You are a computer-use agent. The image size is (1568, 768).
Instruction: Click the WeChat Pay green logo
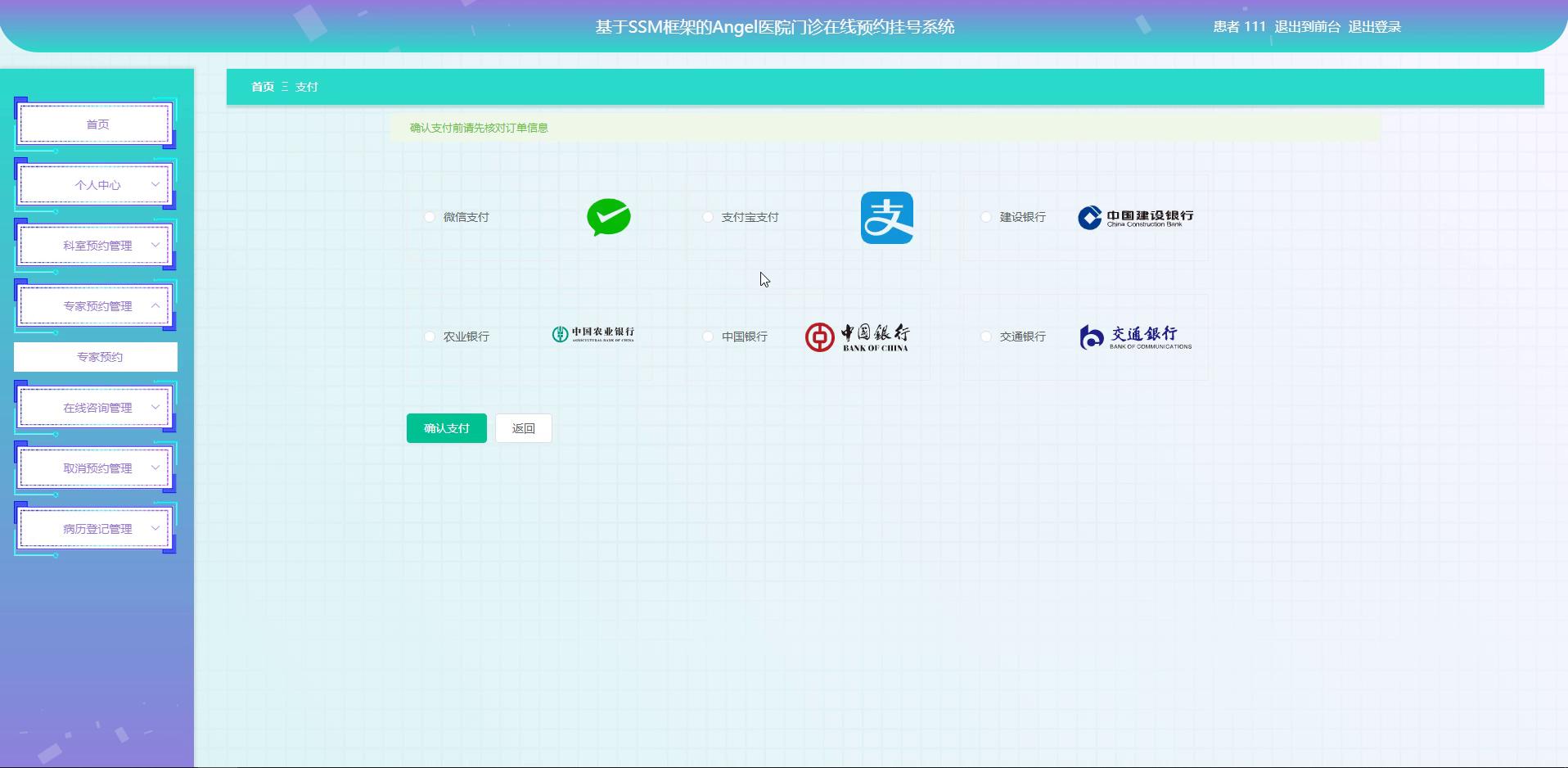tap(609, 217)
